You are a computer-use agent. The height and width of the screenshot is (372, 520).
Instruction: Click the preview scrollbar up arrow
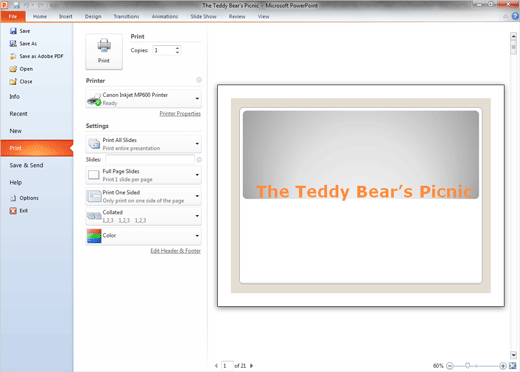tap(513, 36)
